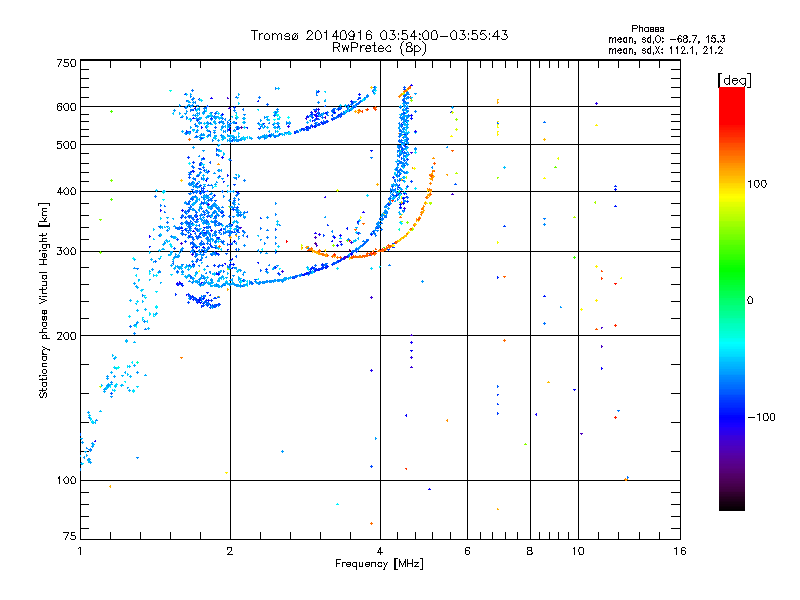Click the plot title 'Tromsø 20140916 03:54:00-03:55:43'
The width and height of the screenshot is (800, 600).
pos(379,35)
